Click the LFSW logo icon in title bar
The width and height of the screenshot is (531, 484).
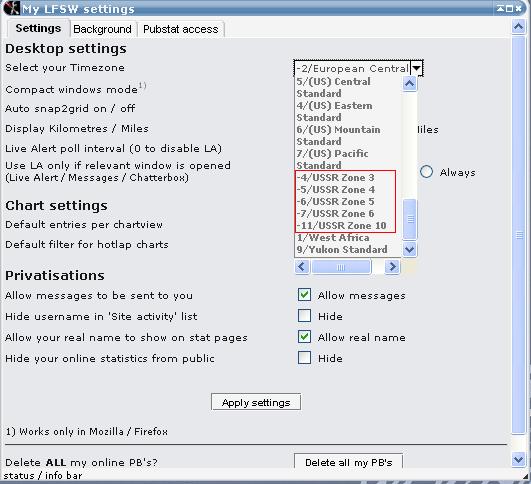pos(11,8)
